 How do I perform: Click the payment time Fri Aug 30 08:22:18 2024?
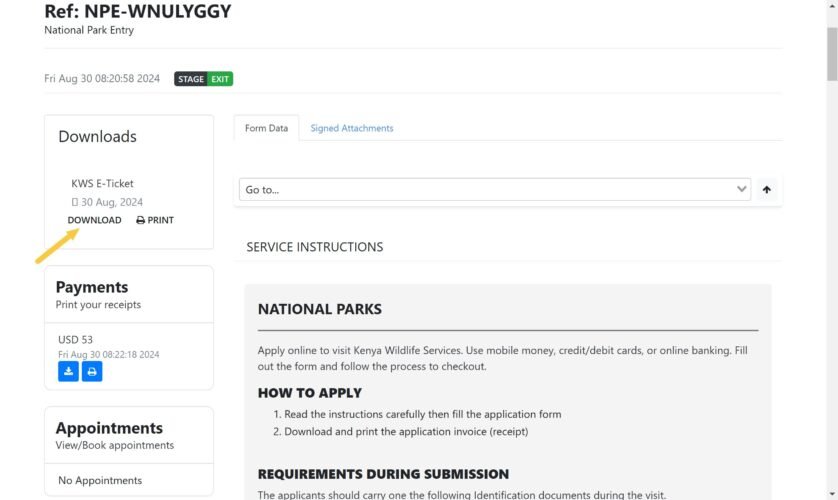tap(108, 355)
